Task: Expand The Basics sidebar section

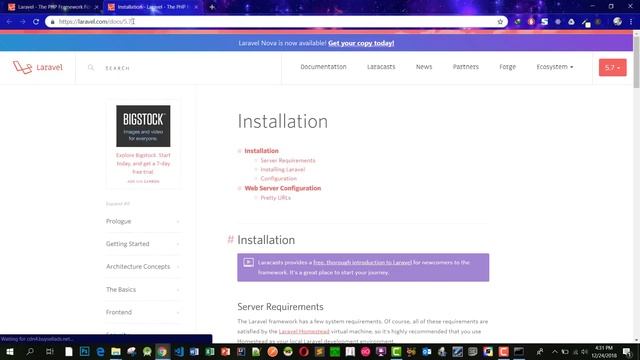Action: (143, 289)
